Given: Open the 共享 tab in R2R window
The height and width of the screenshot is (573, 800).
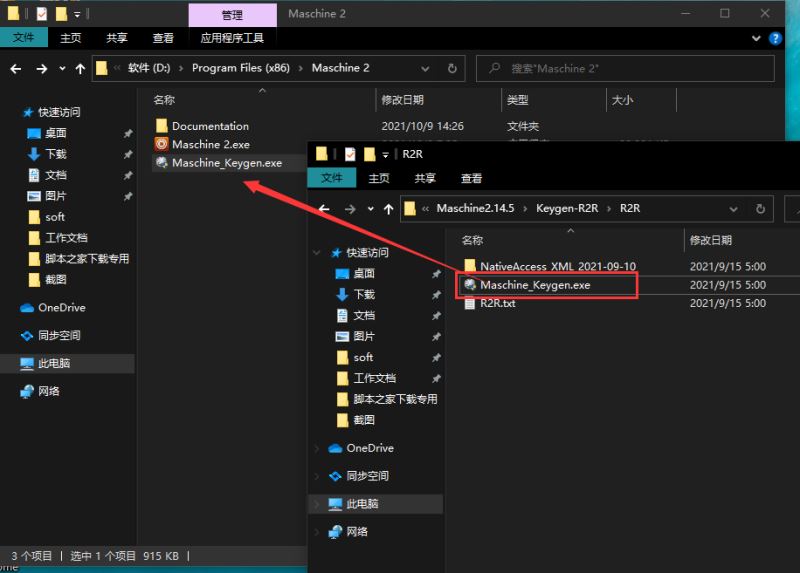Looking at the screenshot, I should 425,178.
